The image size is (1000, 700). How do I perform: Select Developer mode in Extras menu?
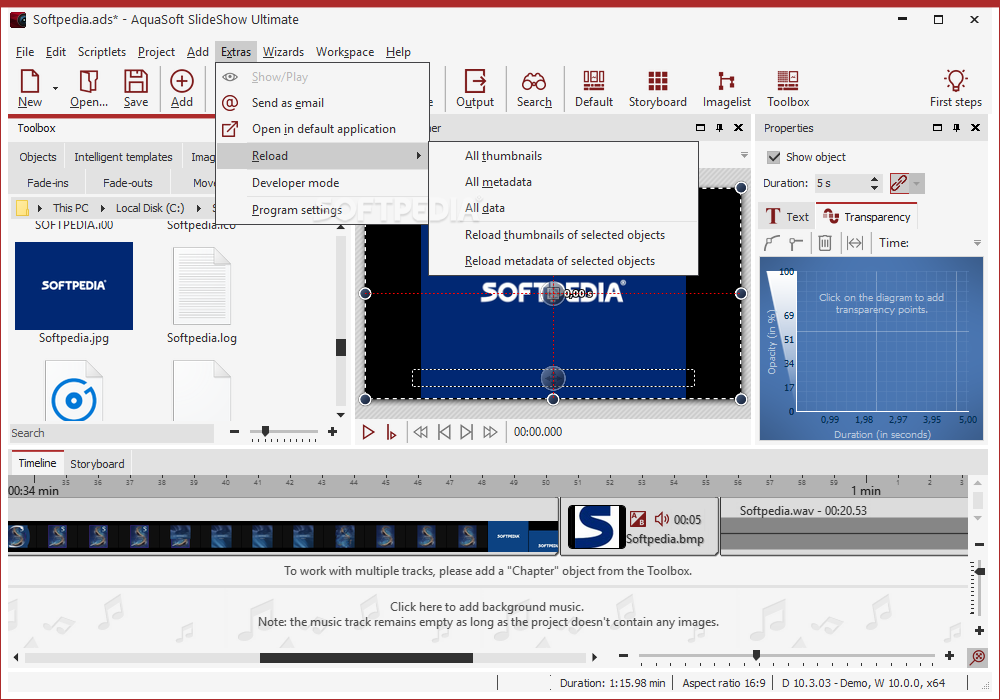tap(323, 183)
